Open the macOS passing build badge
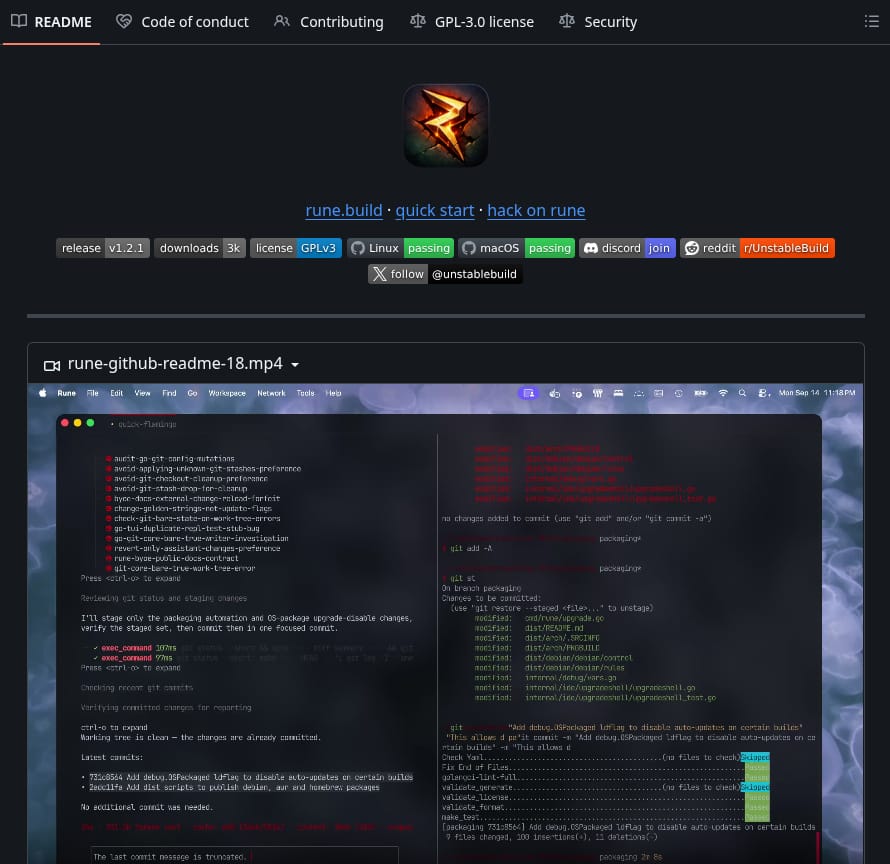890x864 pixels. [517, 248]
